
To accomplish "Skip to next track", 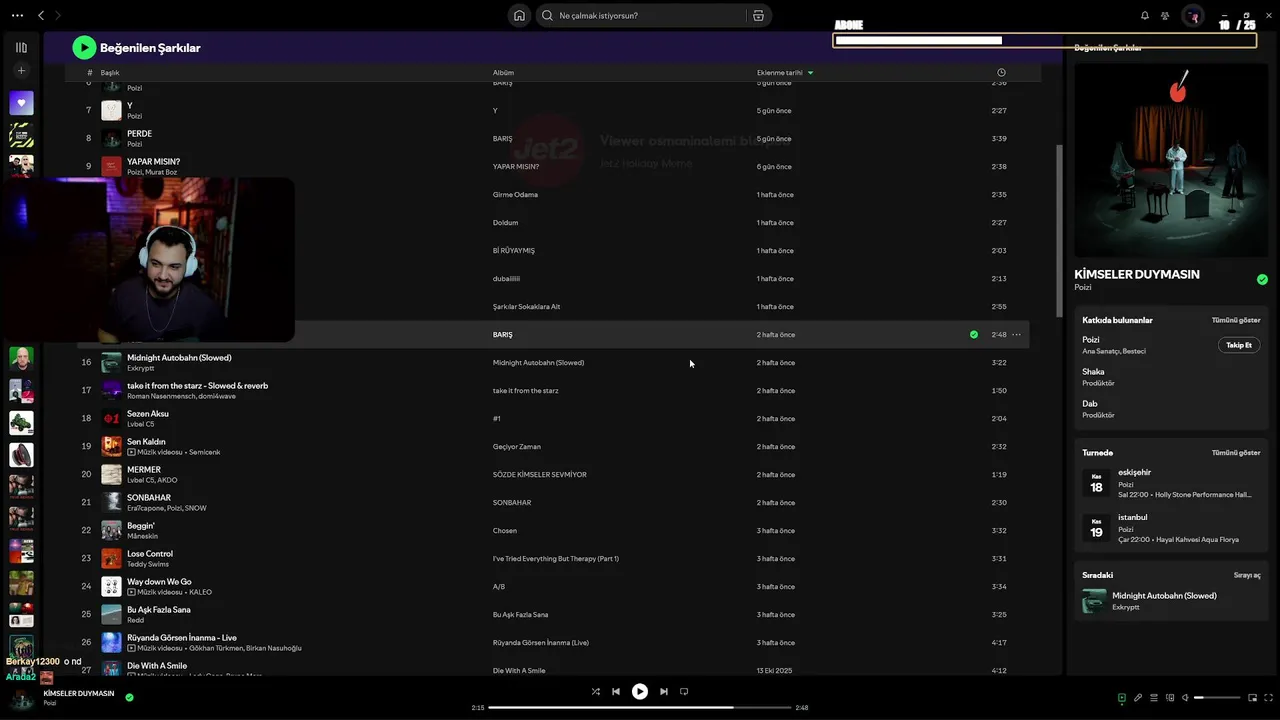I will (663, 691).
